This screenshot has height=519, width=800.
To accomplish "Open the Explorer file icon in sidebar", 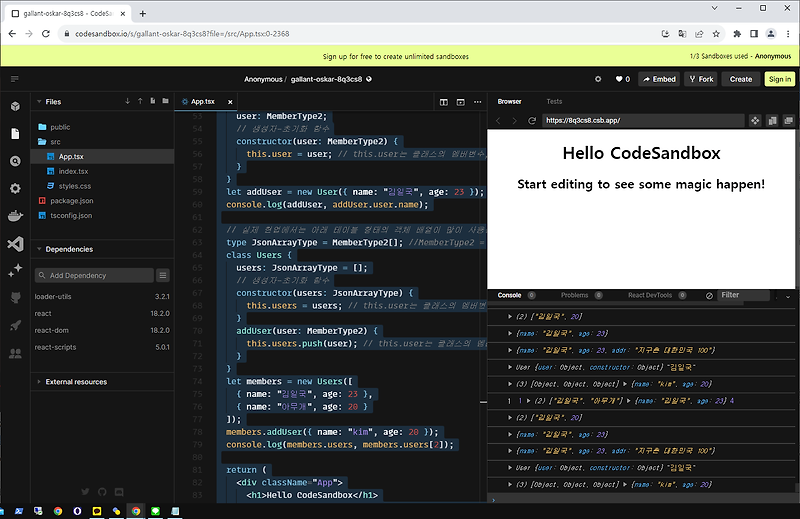I will [x=15, y=134].
